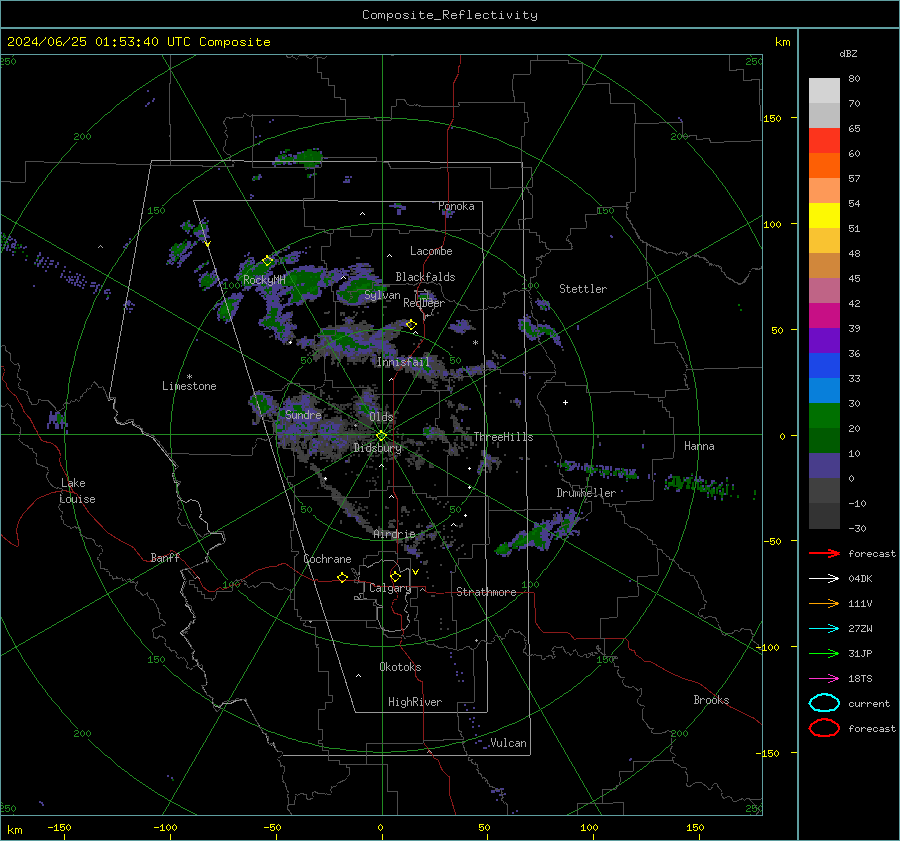900x841 pixels.
Task: Click the -100 label on right axis
Action: tap(767, 647)
